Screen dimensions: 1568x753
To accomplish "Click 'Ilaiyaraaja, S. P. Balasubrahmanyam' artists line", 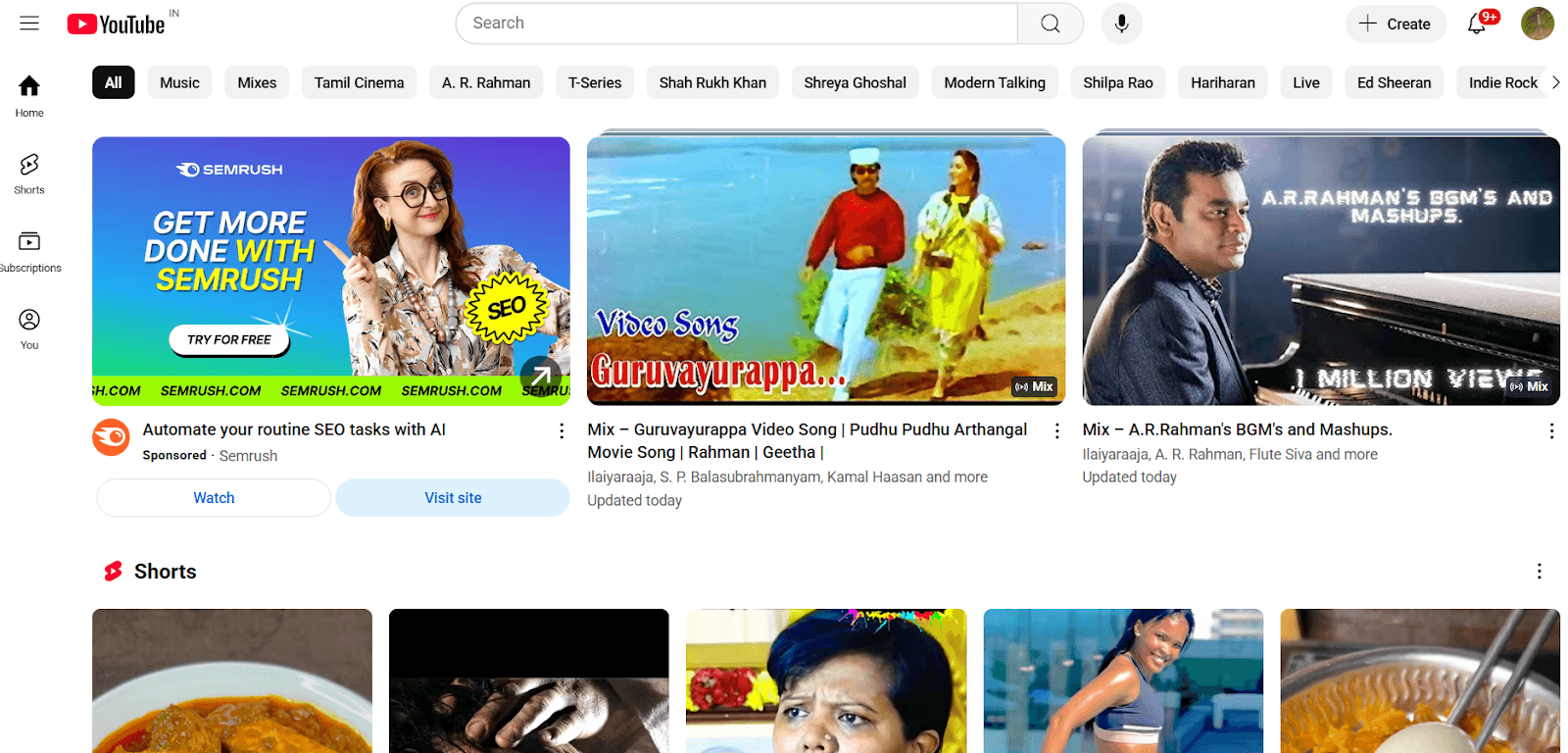I will [788, 477].
